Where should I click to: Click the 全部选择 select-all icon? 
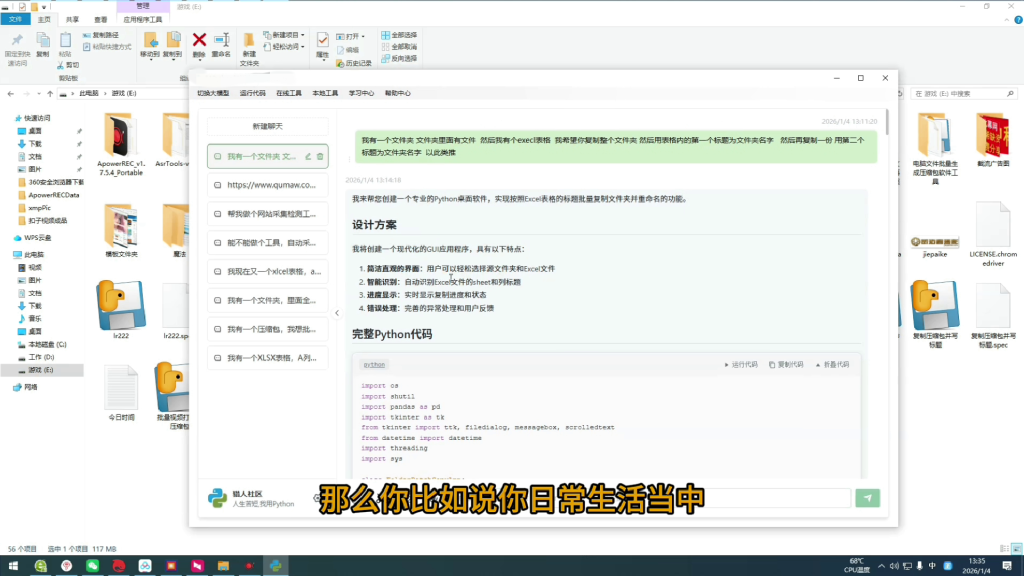(387, 34)
